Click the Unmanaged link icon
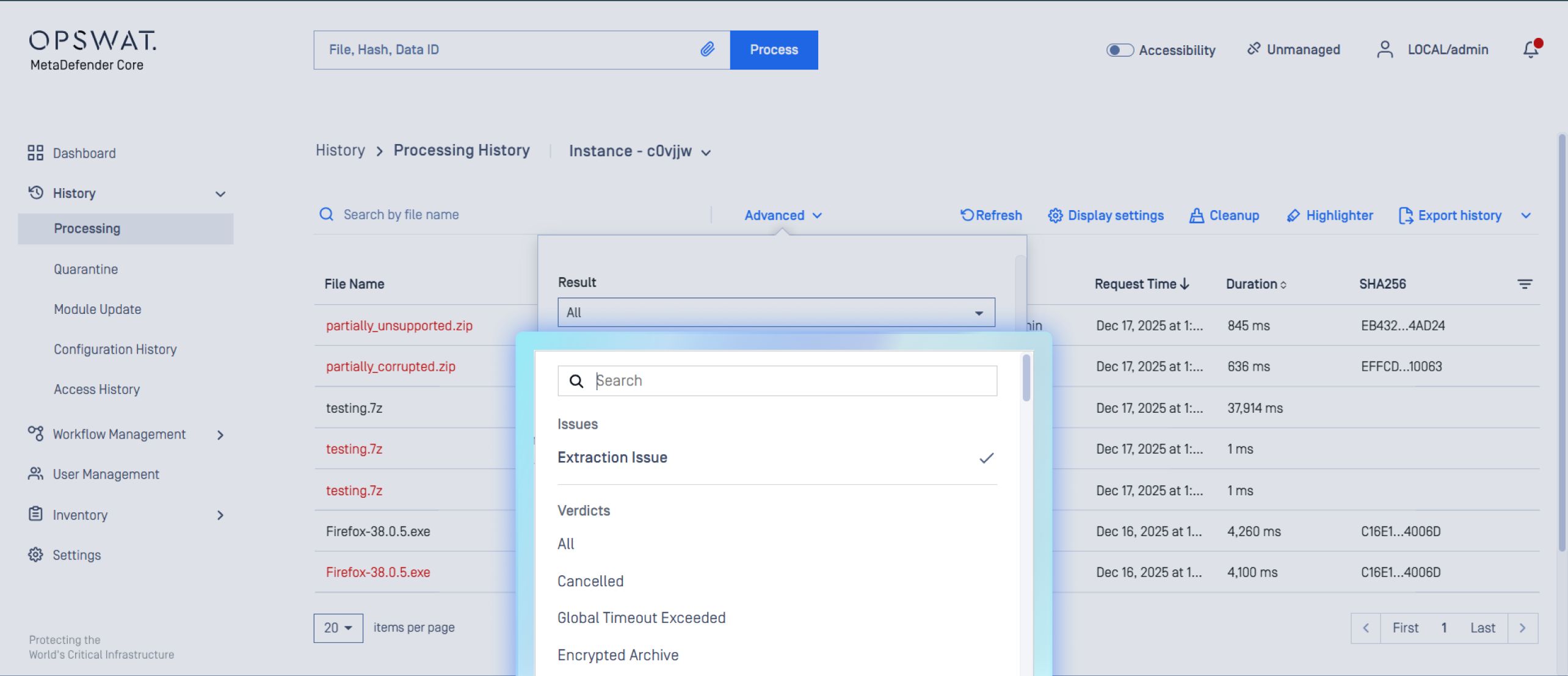Screen dimensions: 1568x676 point(1254,49)
